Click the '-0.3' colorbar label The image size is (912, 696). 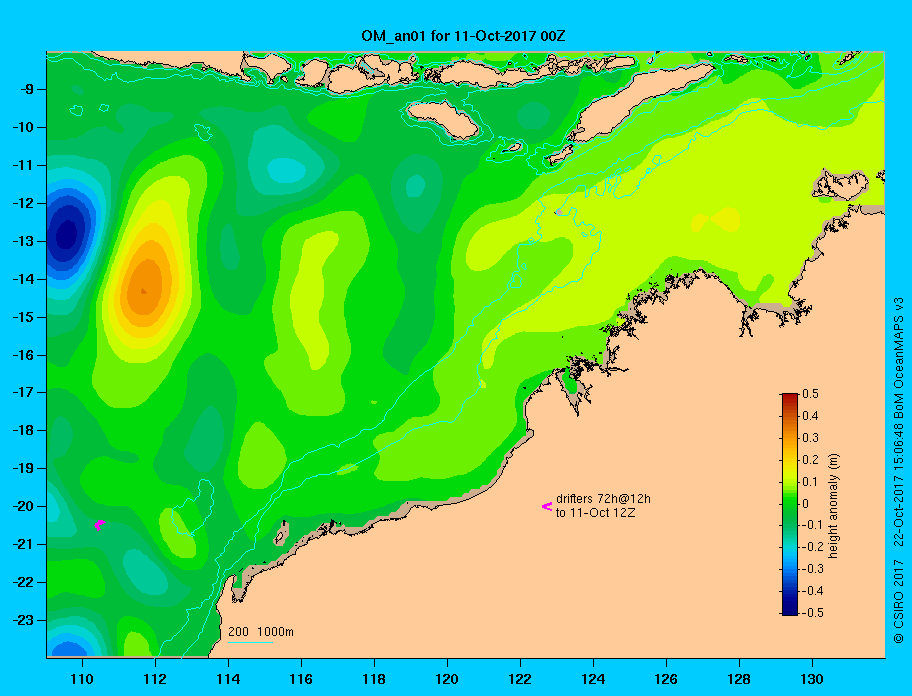(x=812, y=569)
